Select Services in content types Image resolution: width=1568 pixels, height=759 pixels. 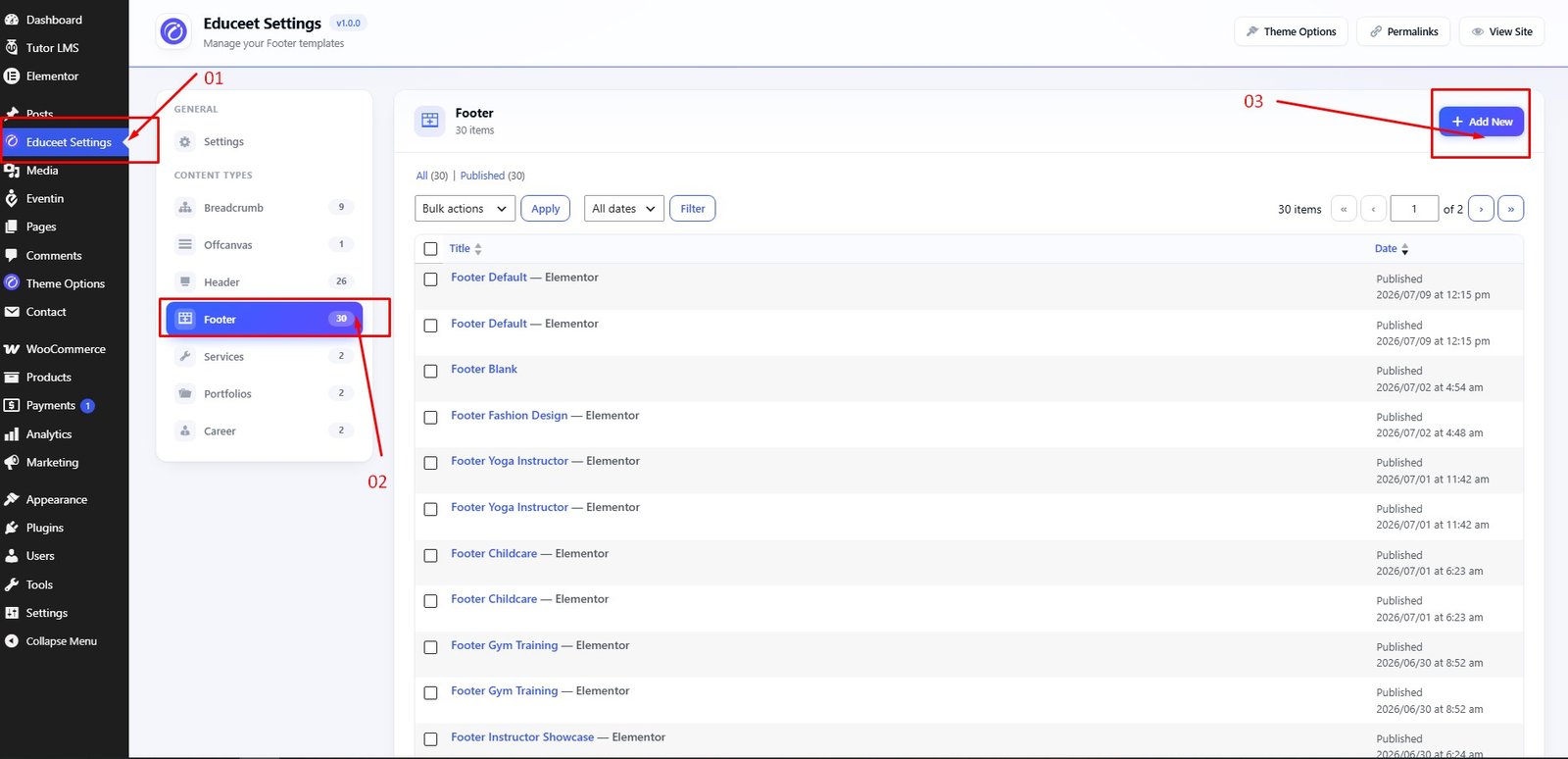click(265, 357)
